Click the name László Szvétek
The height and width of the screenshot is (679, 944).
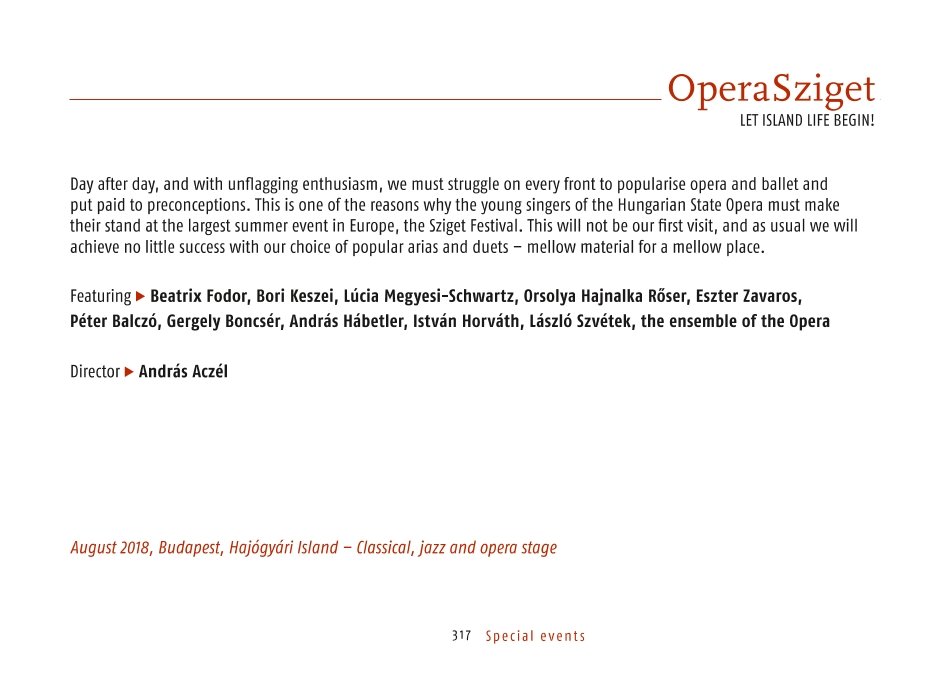[x=580, y=321]
